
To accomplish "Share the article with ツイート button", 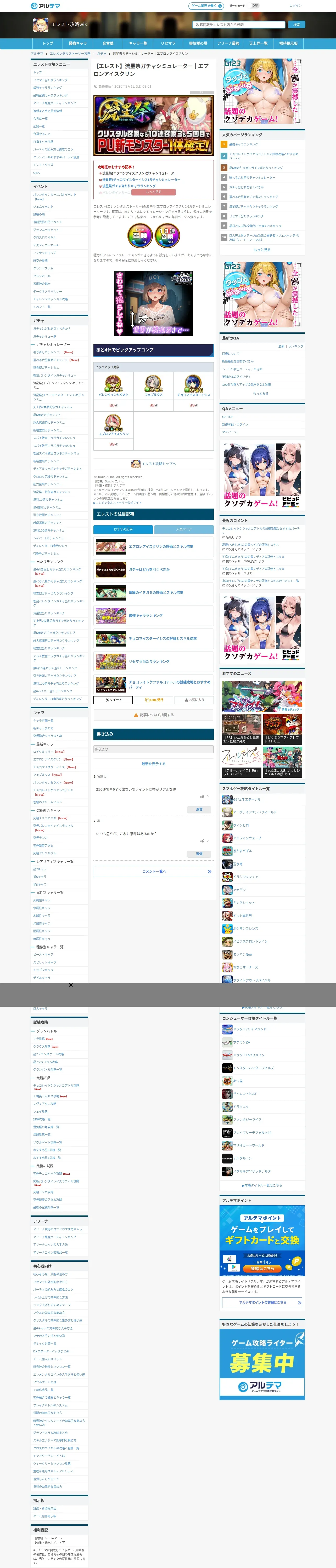I will pyautogui.click(x=113, y=700).
